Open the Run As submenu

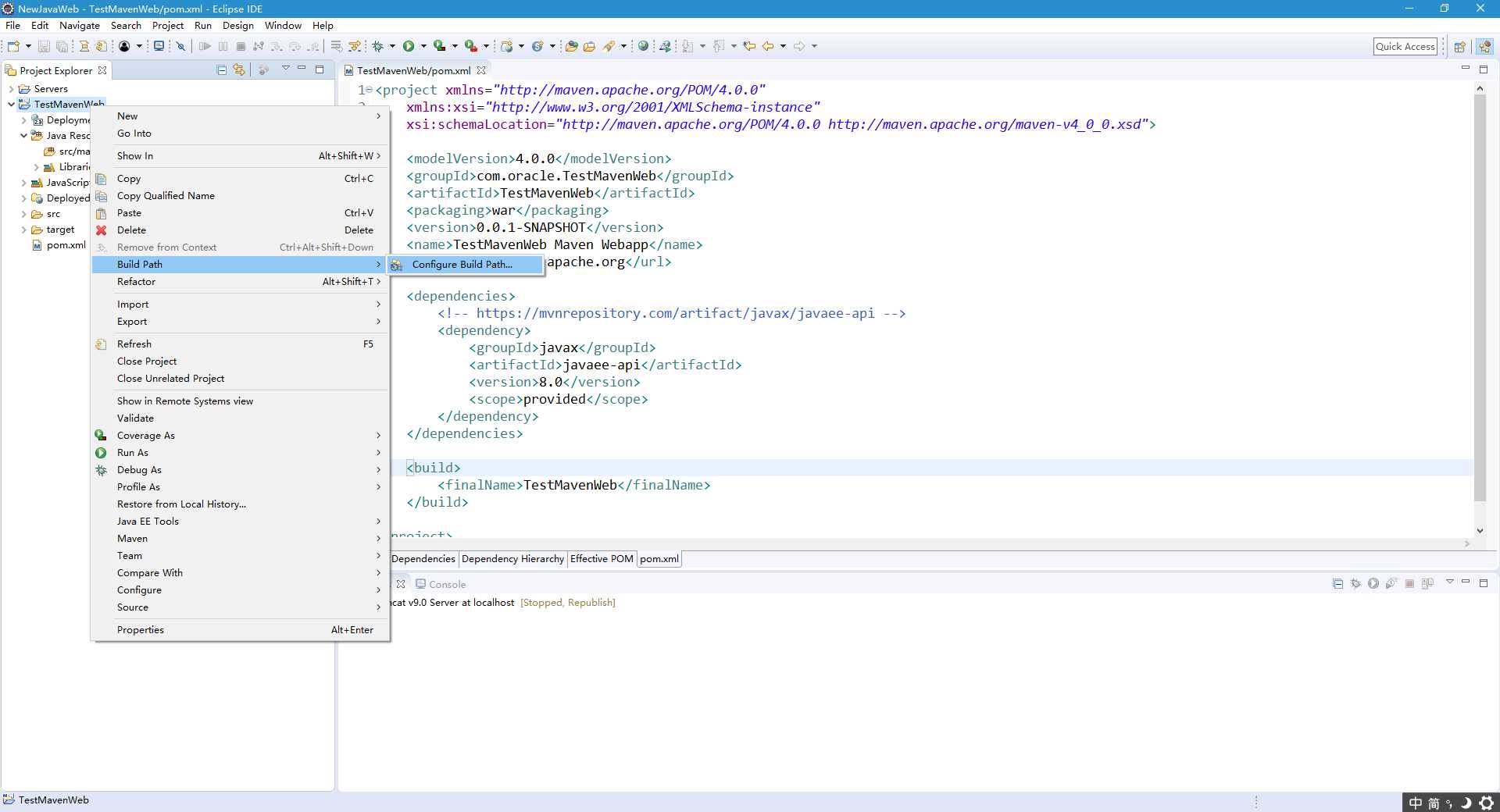pyautogui.click(x=241, y=452)
